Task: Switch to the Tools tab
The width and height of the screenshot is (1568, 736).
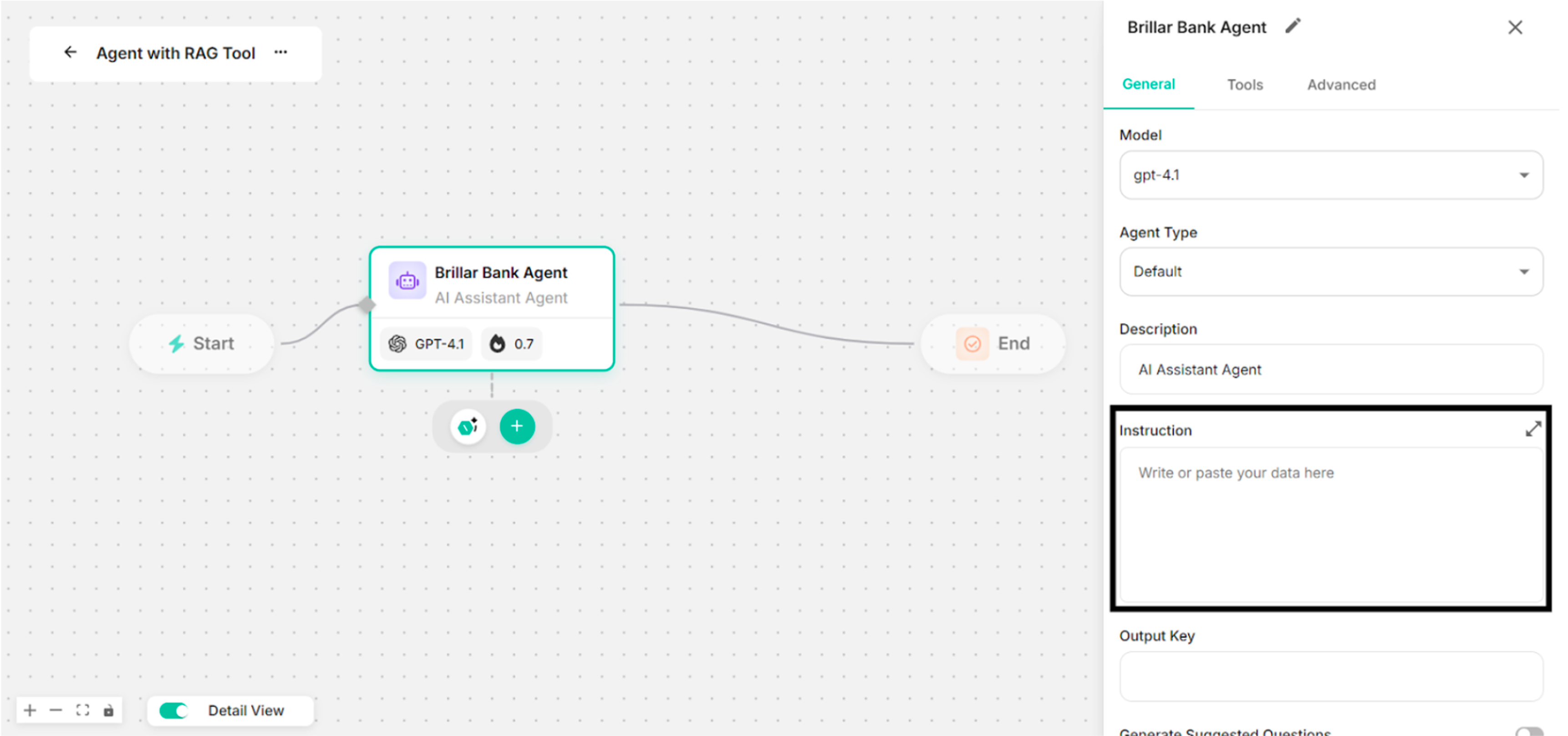Action: tap(1244, 85)
